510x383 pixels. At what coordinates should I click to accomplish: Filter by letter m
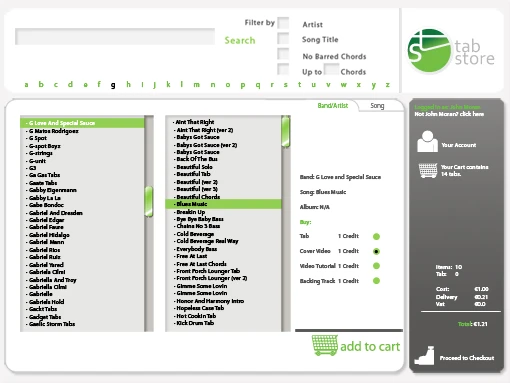(197, 85)
